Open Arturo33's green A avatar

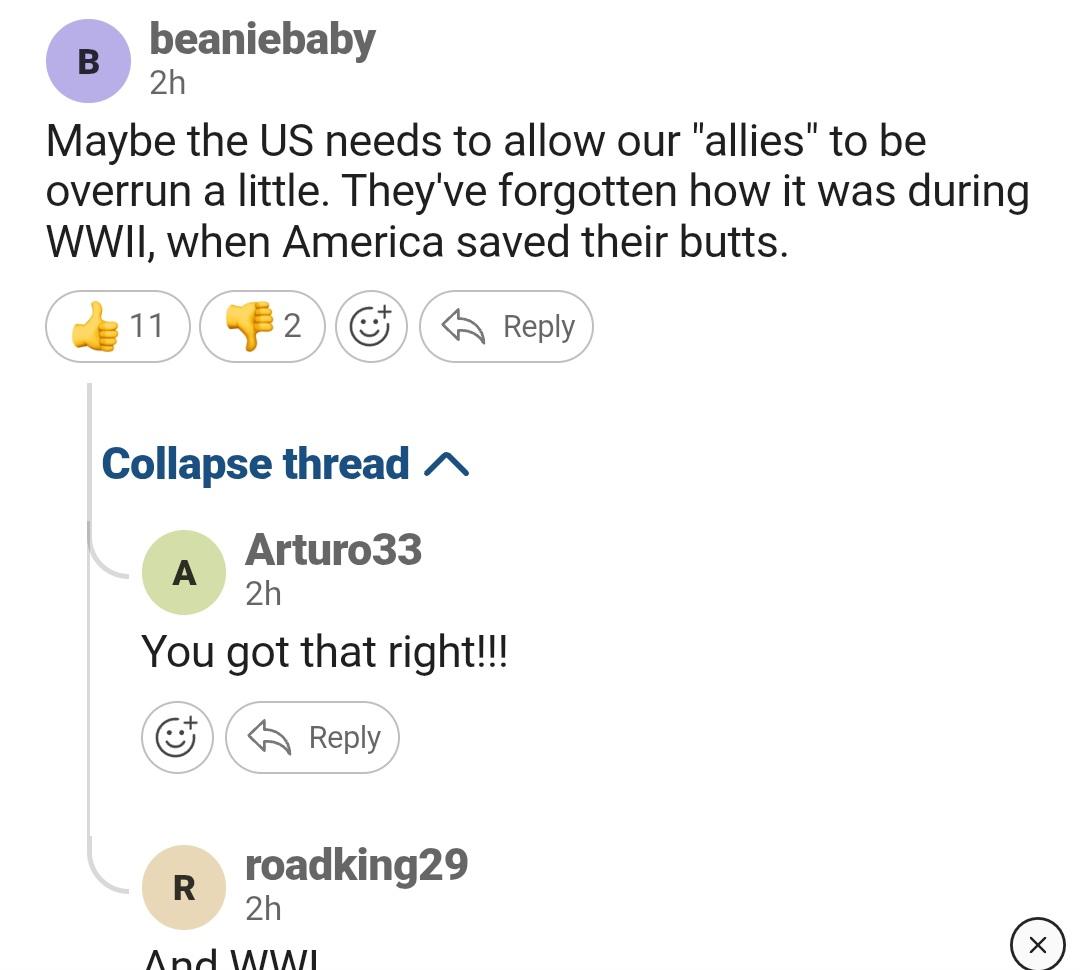pos(184,572)
